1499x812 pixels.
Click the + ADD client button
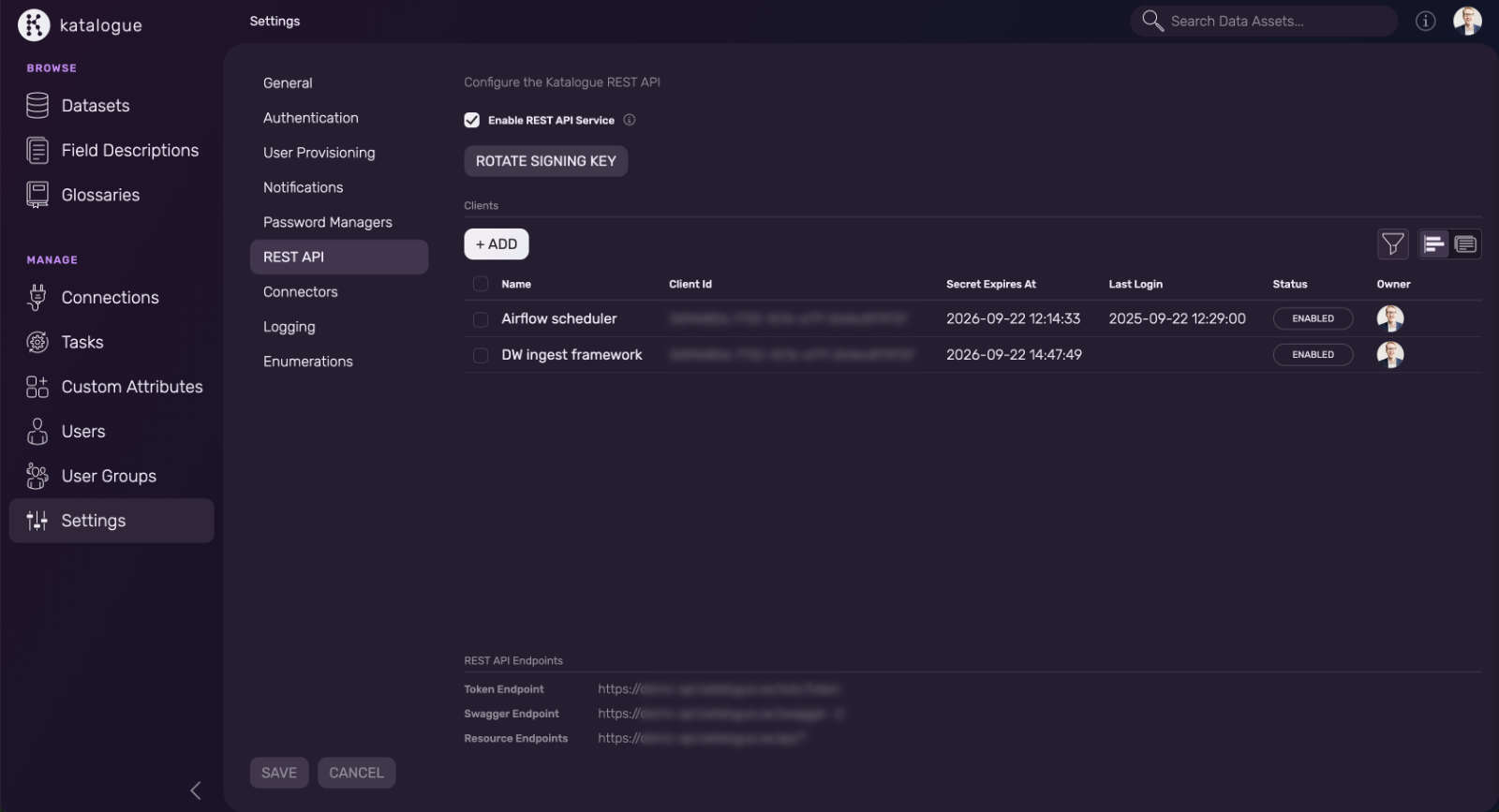pos(497,244)
